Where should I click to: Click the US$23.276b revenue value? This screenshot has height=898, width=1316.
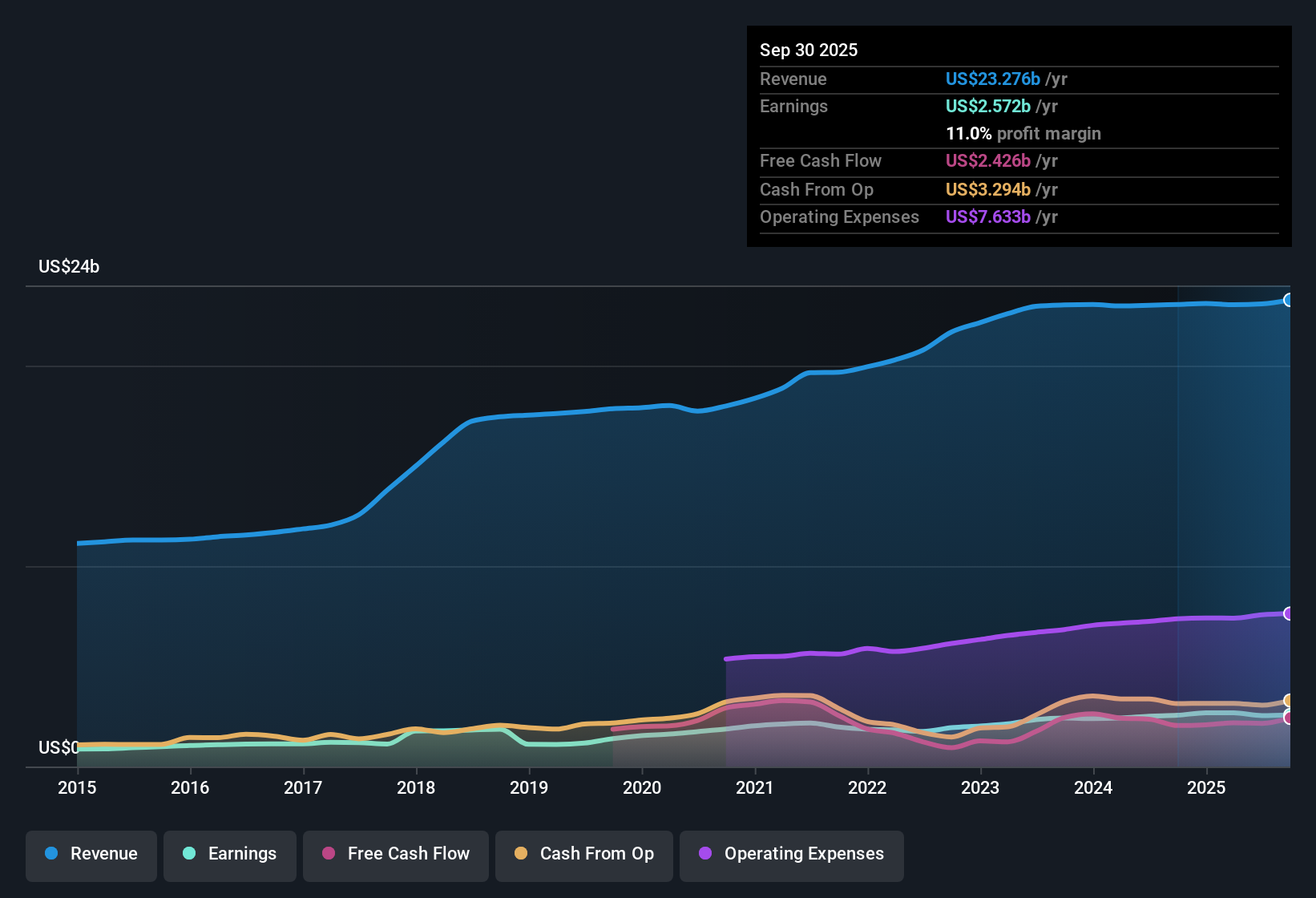[x=991, y=79]
